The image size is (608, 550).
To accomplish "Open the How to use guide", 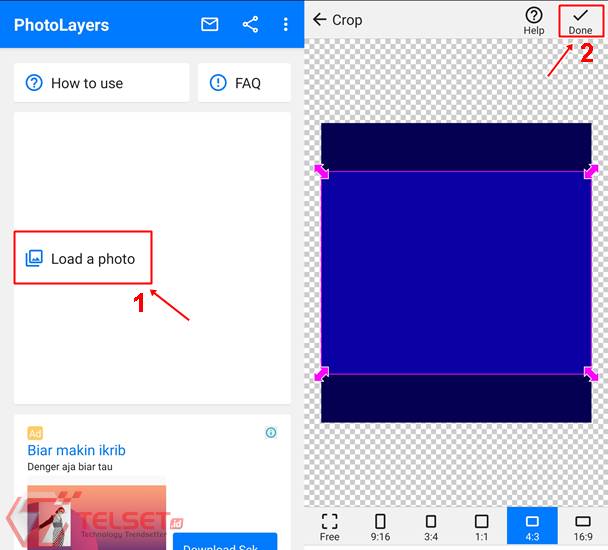I will 101,83.
